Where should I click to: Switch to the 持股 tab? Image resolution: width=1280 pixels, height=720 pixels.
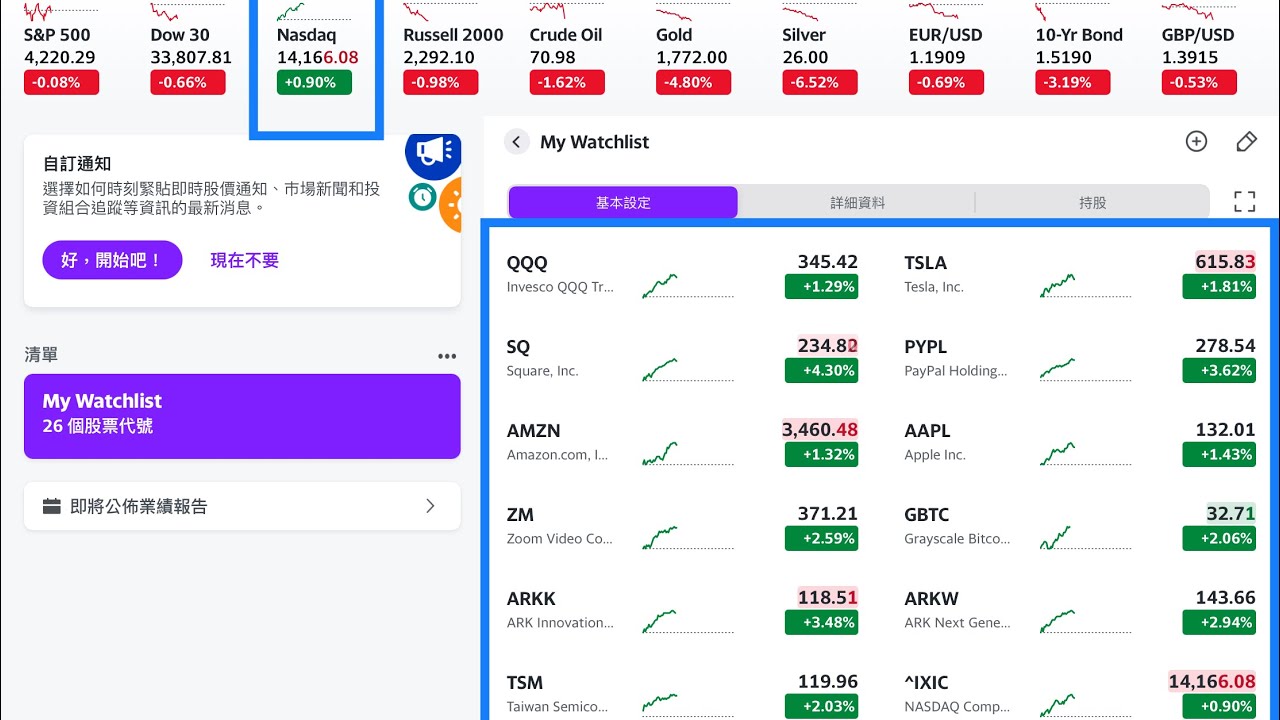(x=1092, y=202)
